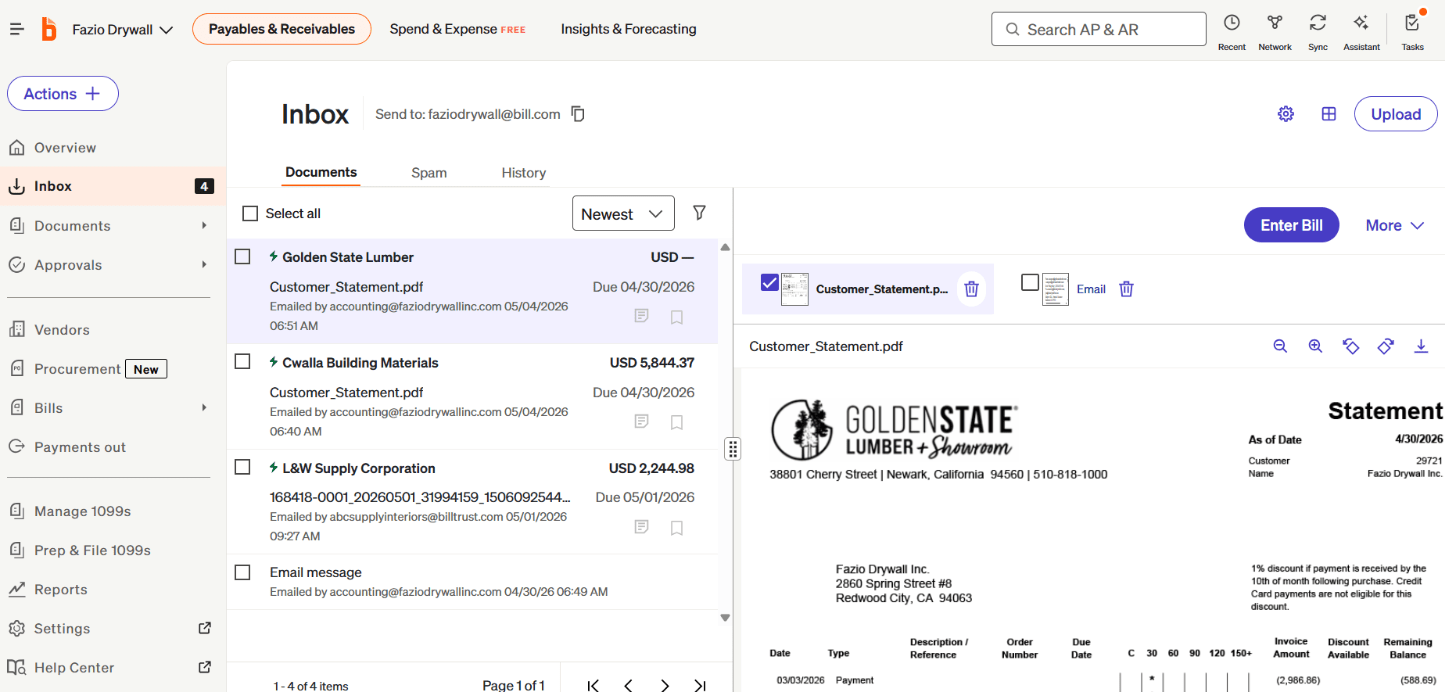Expand the More dropdown menu
This screenshot has width=1445, height=692.
[1395, 225]
